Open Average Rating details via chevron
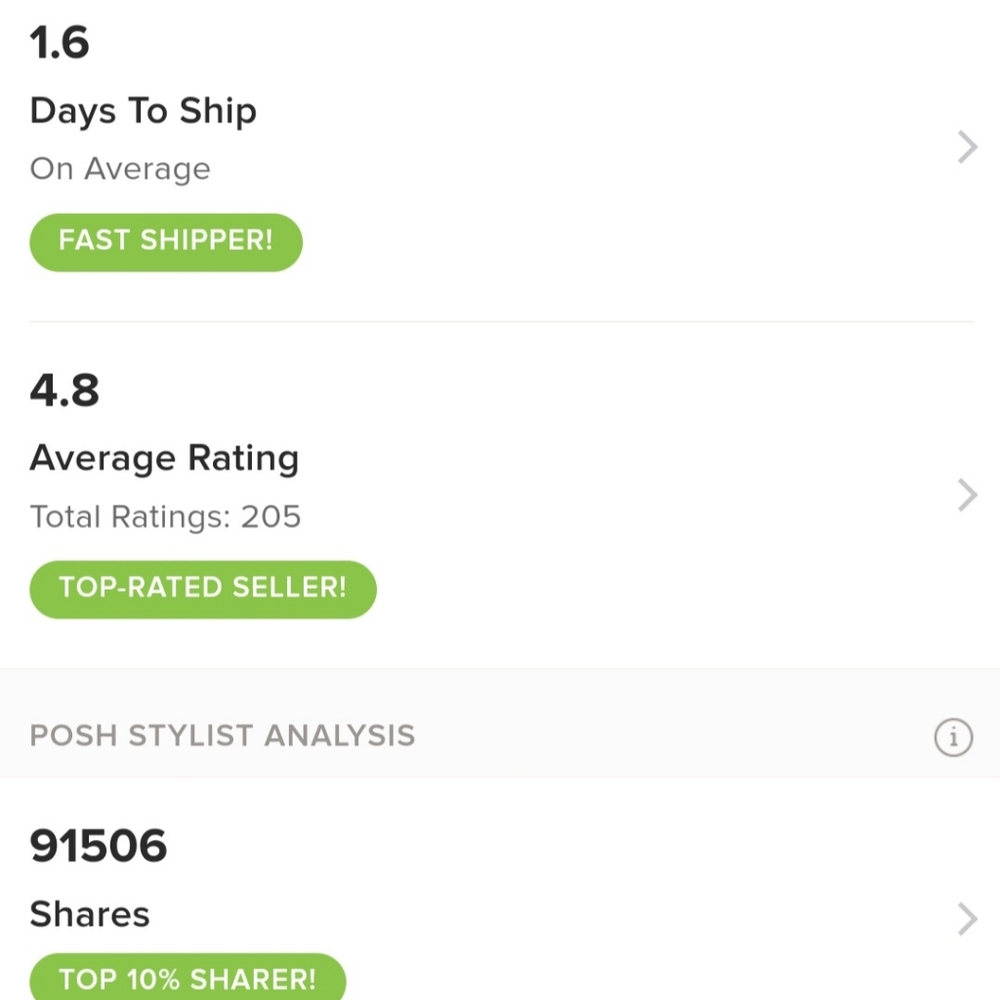 click(x=966, y=495)
